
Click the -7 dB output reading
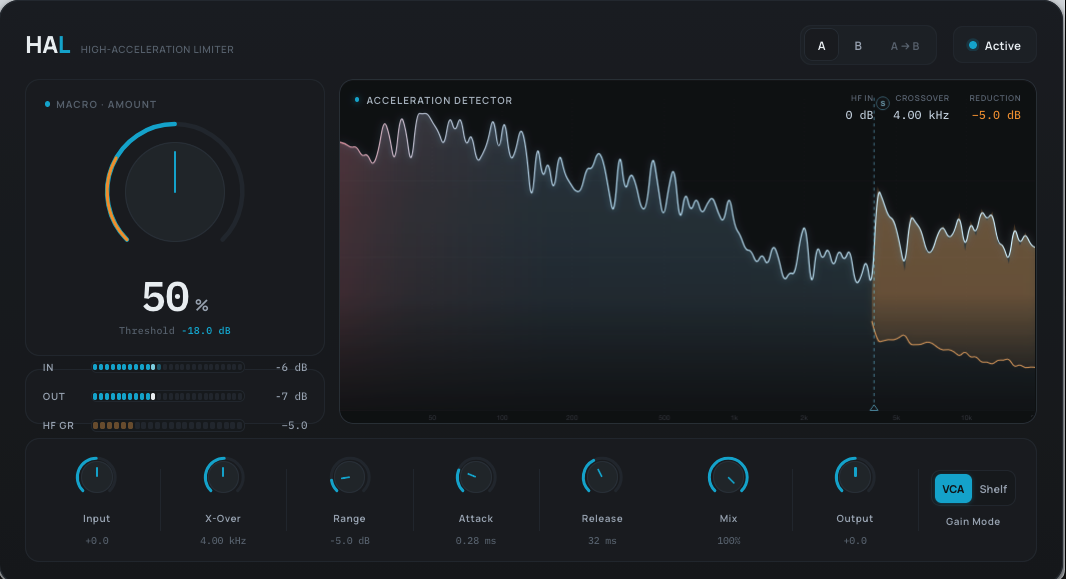coord(292,396)
